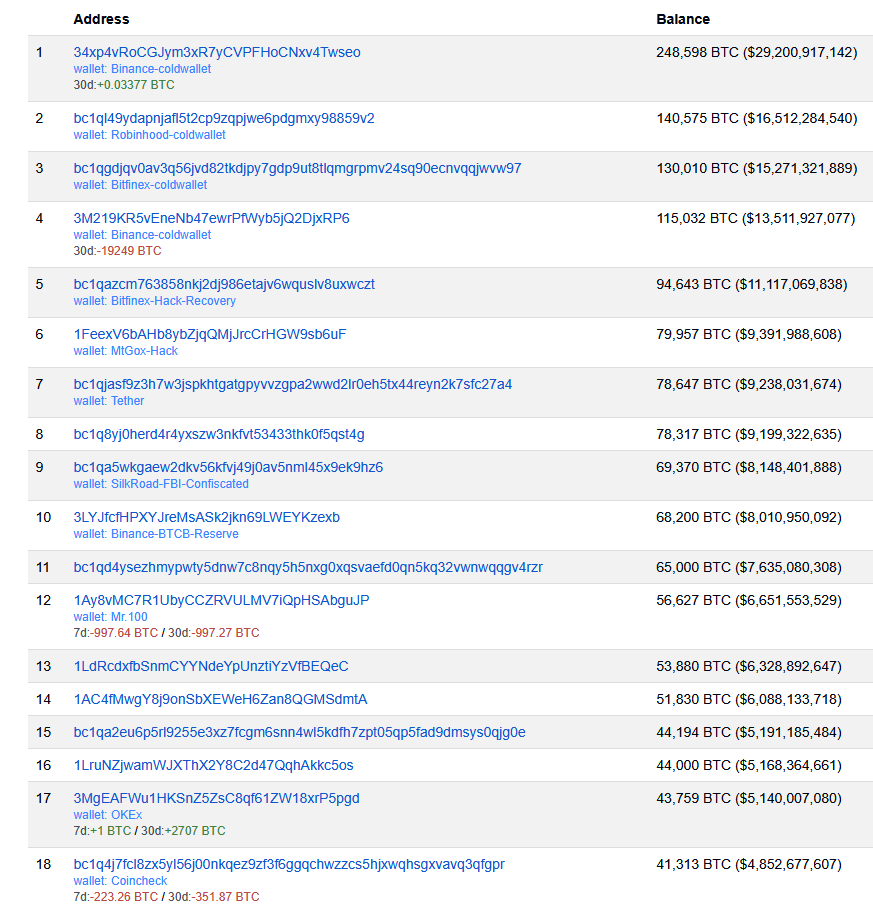873x910 pixels.
Task: Select the balance 78,647 BTC ($9,238,031,674)
Action: (x=749, y=384)
